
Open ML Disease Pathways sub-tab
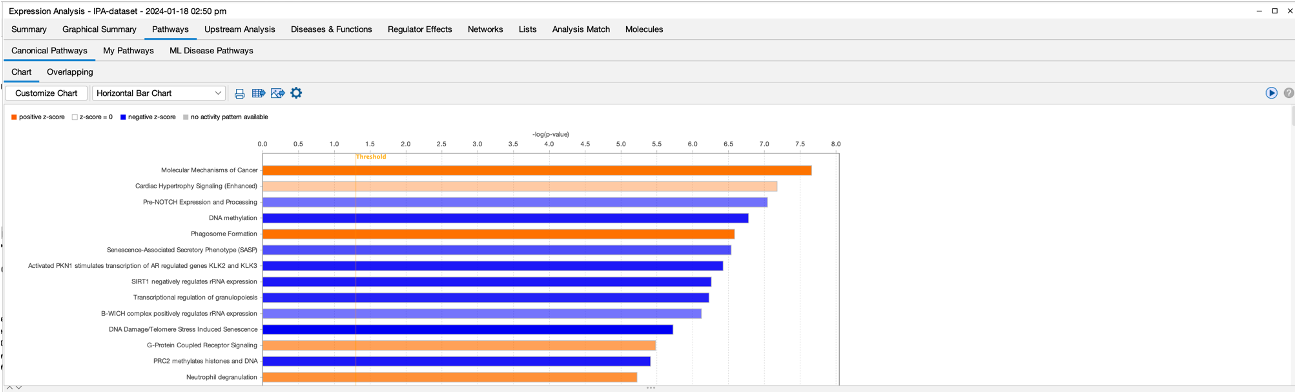211,50
